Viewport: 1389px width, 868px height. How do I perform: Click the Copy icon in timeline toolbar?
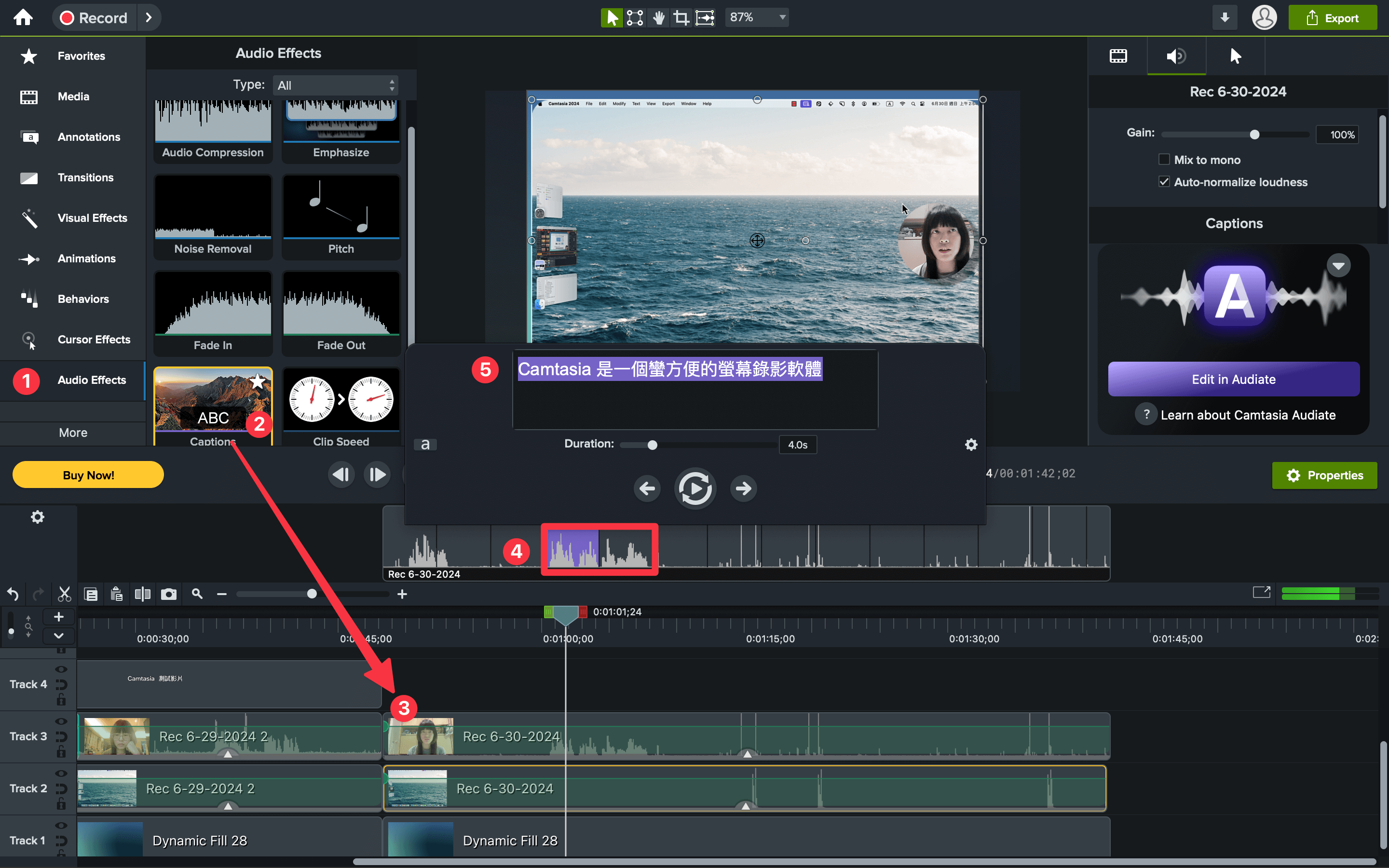point(91,594)
